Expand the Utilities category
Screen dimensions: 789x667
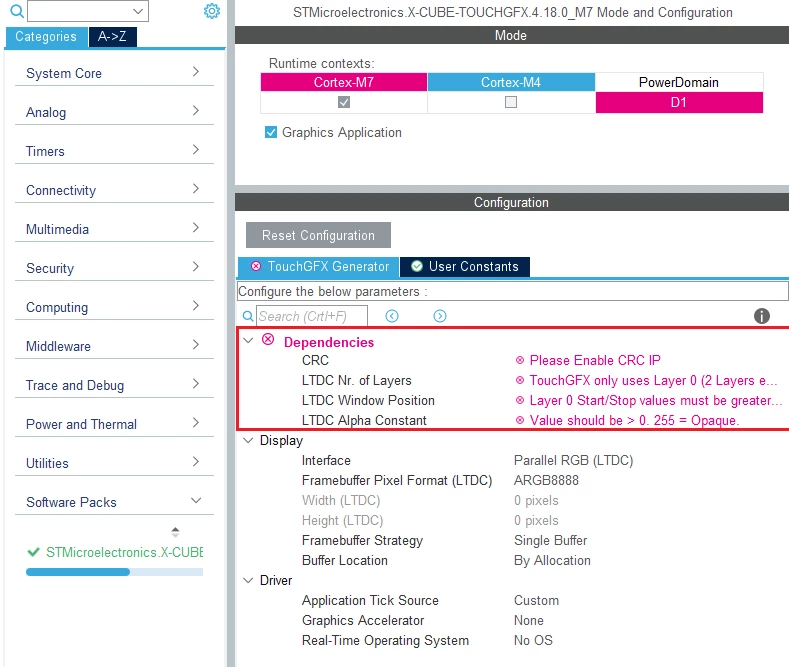click(114, 463)
